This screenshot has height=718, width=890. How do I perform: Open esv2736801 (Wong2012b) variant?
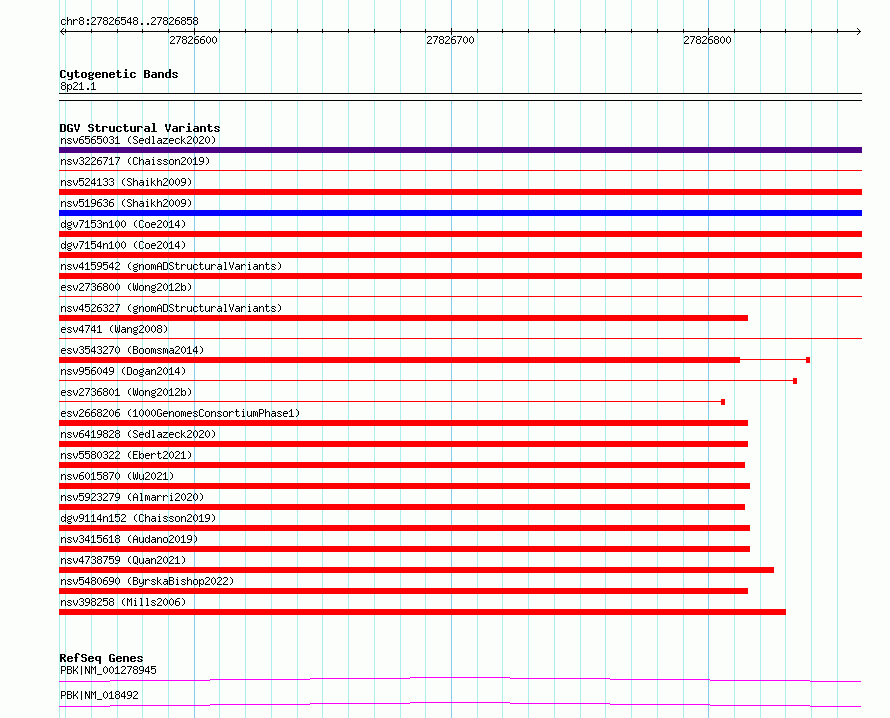coord(126,392)
